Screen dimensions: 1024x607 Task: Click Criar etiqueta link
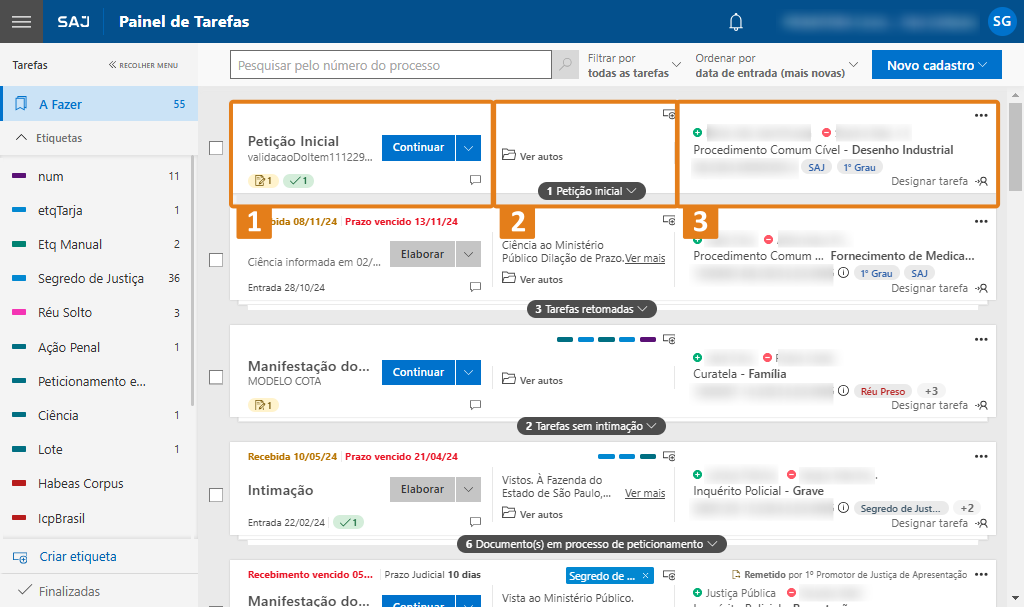tap(77, 557)
